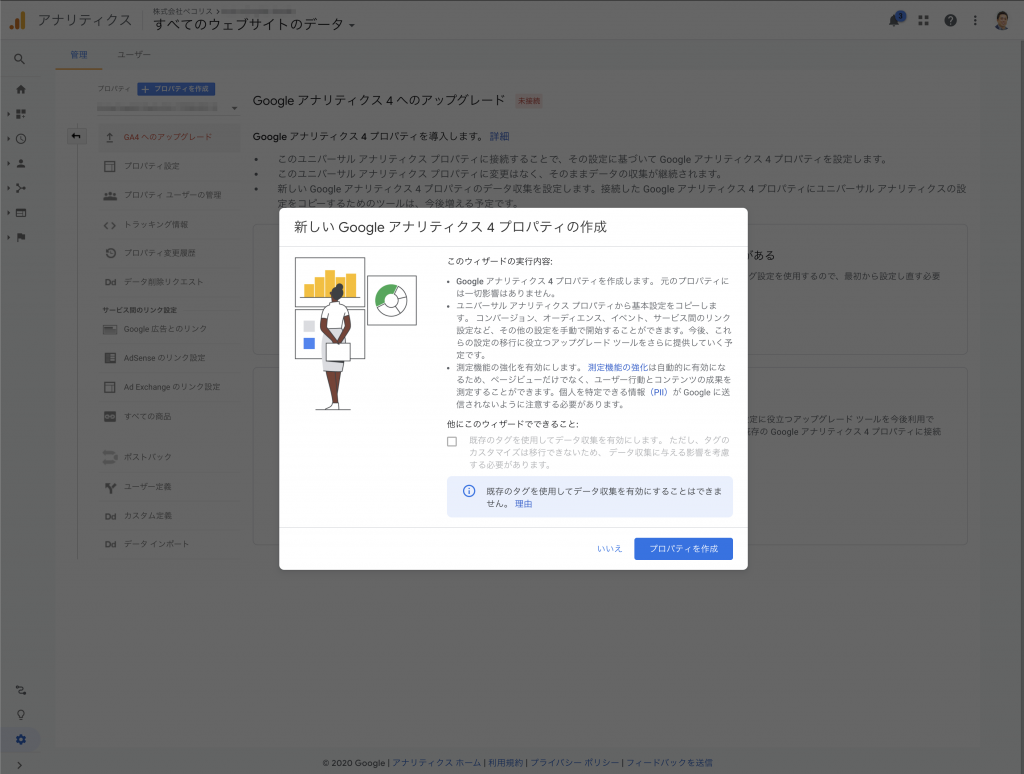
Task: Open プロパティ ユーザーの管理 item
Action: (x=168, y=195)
